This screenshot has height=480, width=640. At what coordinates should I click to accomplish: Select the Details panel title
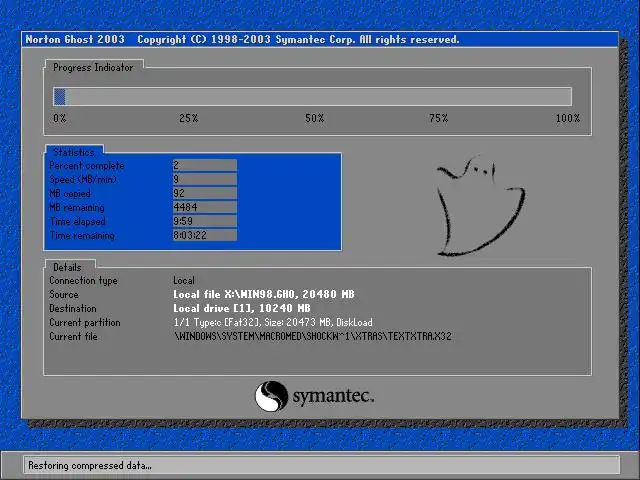(67, 267)
